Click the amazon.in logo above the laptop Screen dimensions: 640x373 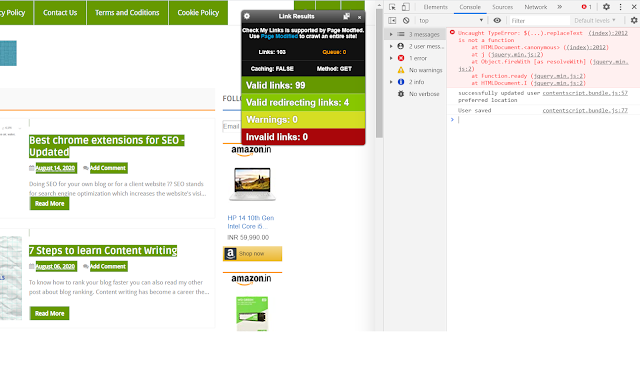pos(251,150)
